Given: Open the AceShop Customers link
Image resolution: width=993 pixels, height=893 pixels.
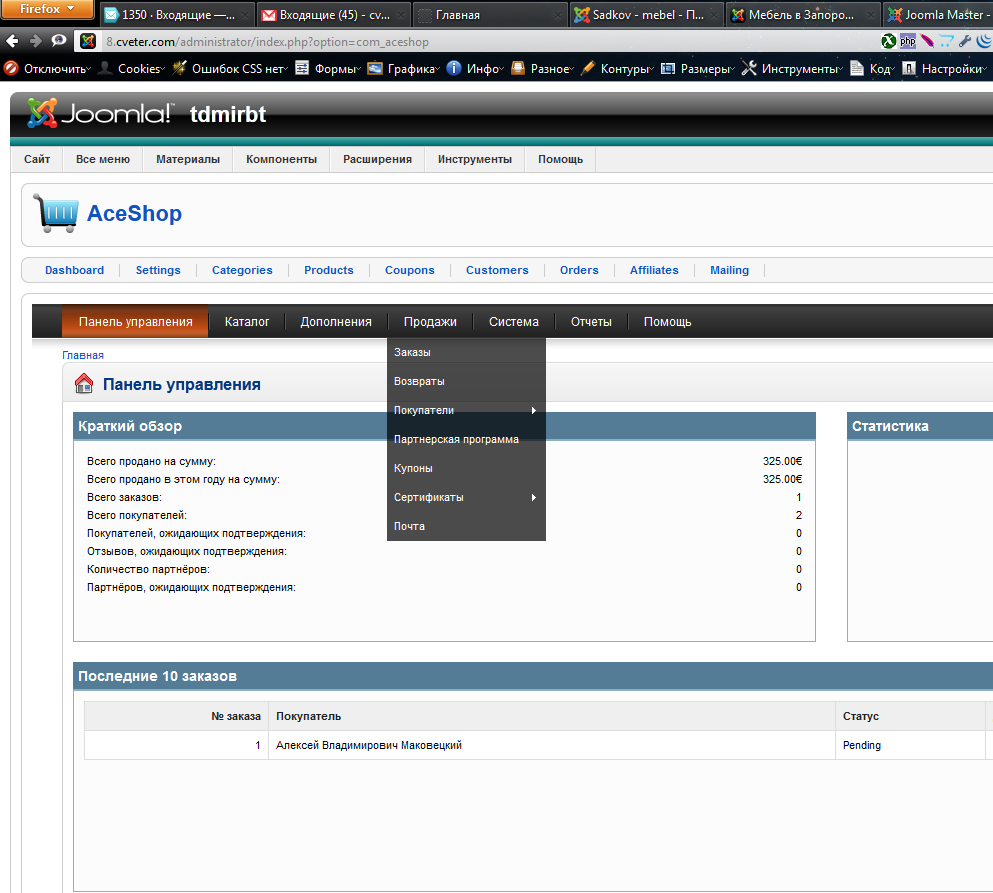Looking at the screenshot, I should click(497, 270).
